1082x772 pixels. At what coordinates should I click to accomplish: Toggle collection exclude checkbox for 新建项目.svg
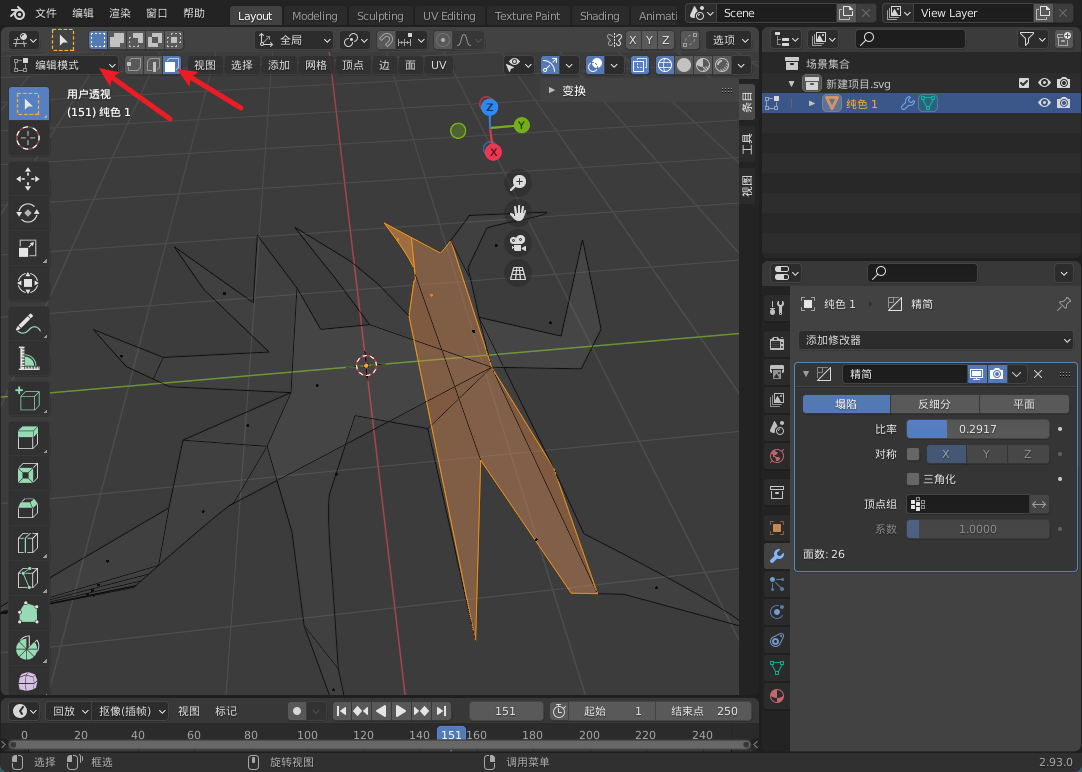pos(1024,83)
